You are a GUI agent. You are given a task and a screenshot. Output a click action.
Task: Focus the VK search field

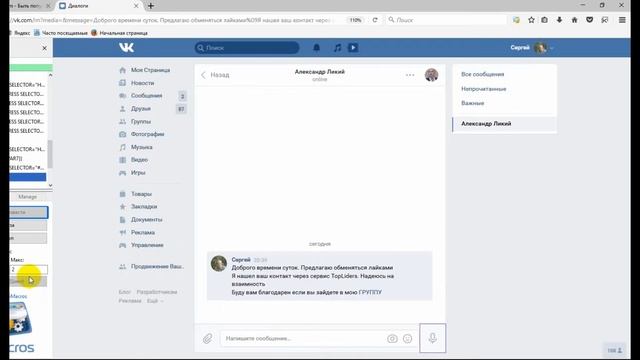coord(247,48)
